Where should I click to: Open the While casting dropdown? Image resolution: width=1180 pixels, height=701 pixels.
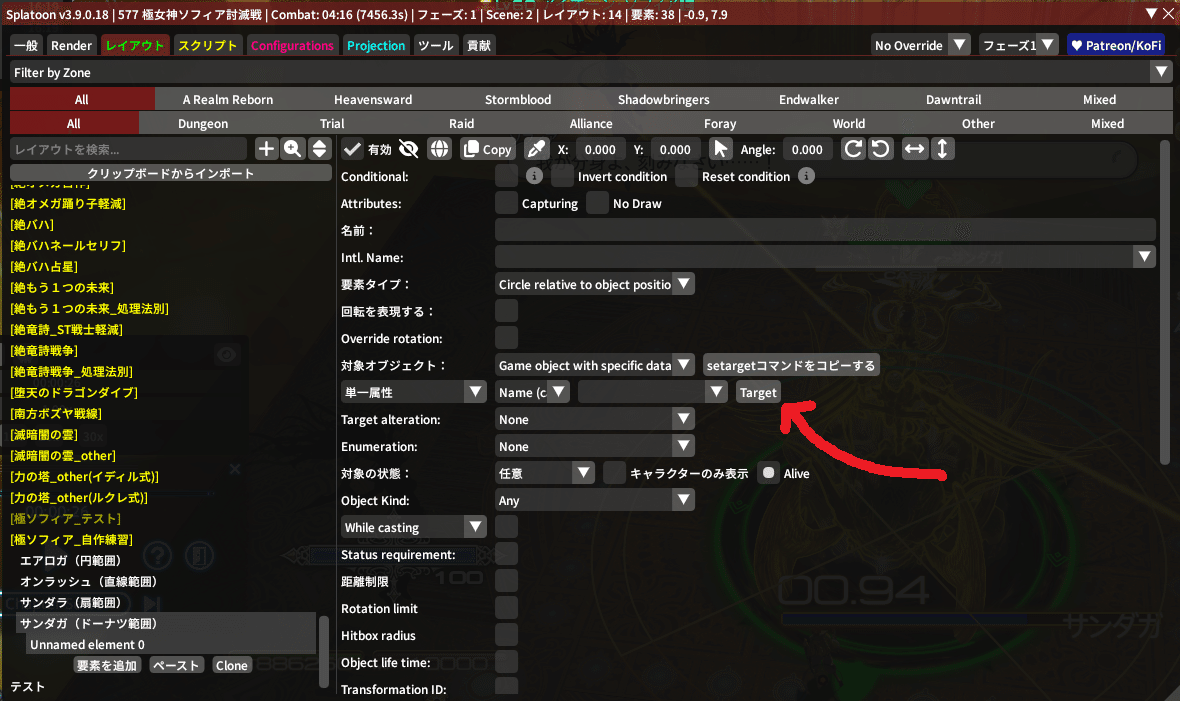414,527
